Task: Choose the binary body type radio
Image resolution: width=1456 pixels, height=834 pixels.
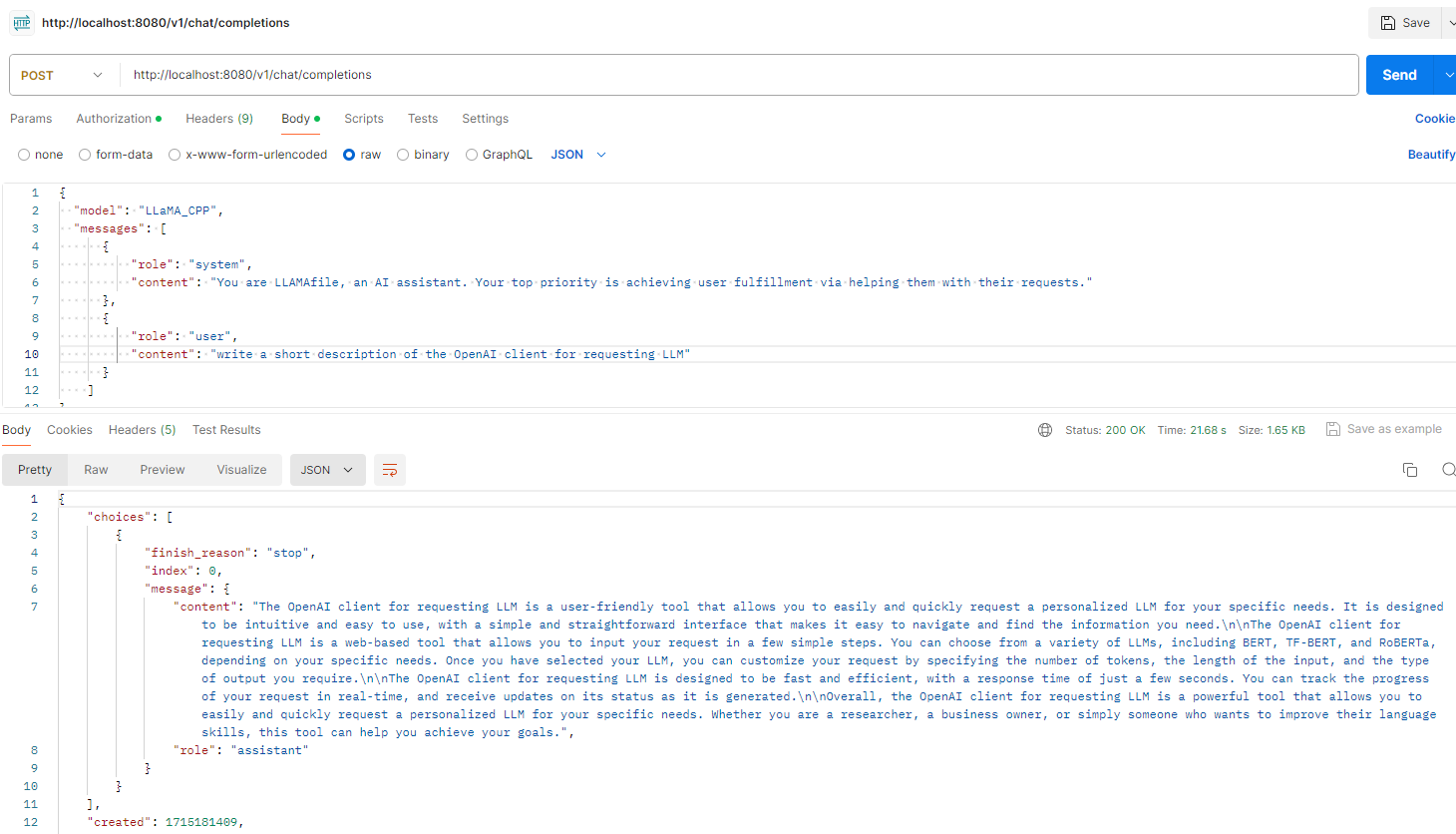Action: coord(403,155)
